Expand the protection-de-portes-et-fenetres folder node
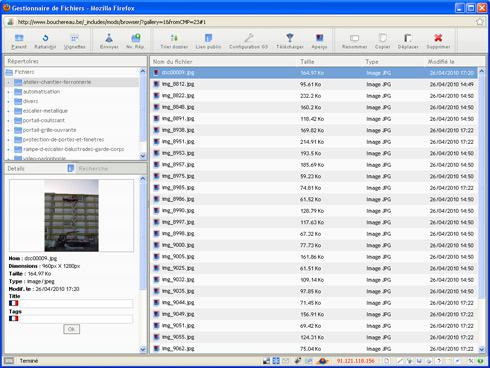 point(9,140)
